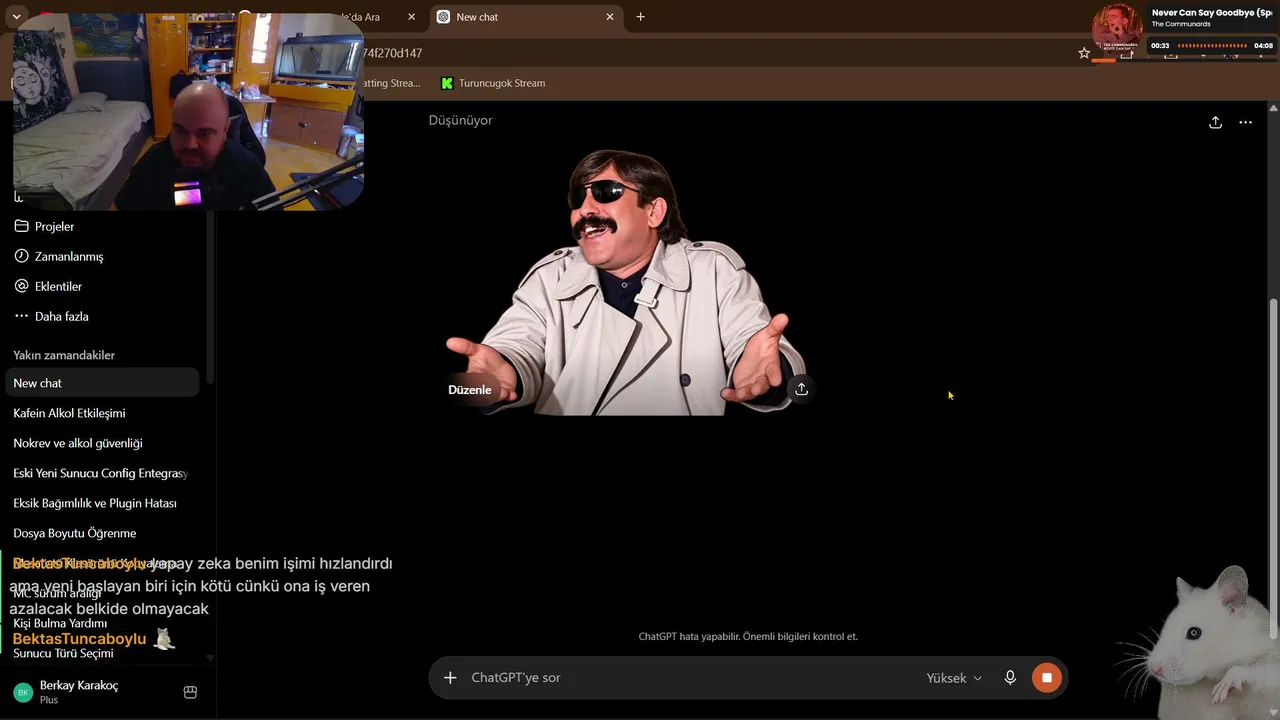The height and width of the screenshot is (720, 1280).
Task: Close the "'da Ara" browser tab
Action: coord(411,17)
